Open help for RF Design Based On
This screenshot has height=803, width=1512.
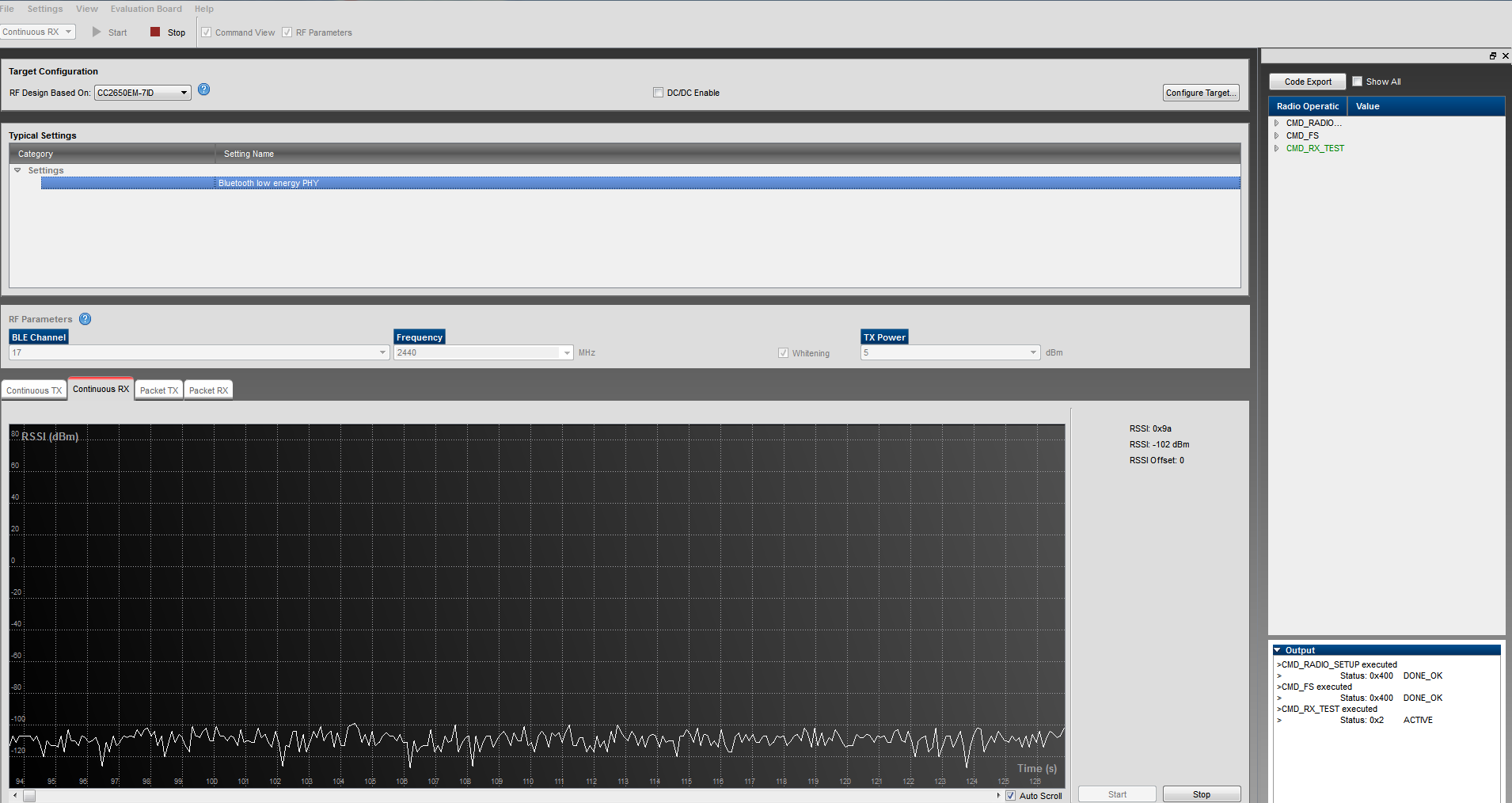204,89
